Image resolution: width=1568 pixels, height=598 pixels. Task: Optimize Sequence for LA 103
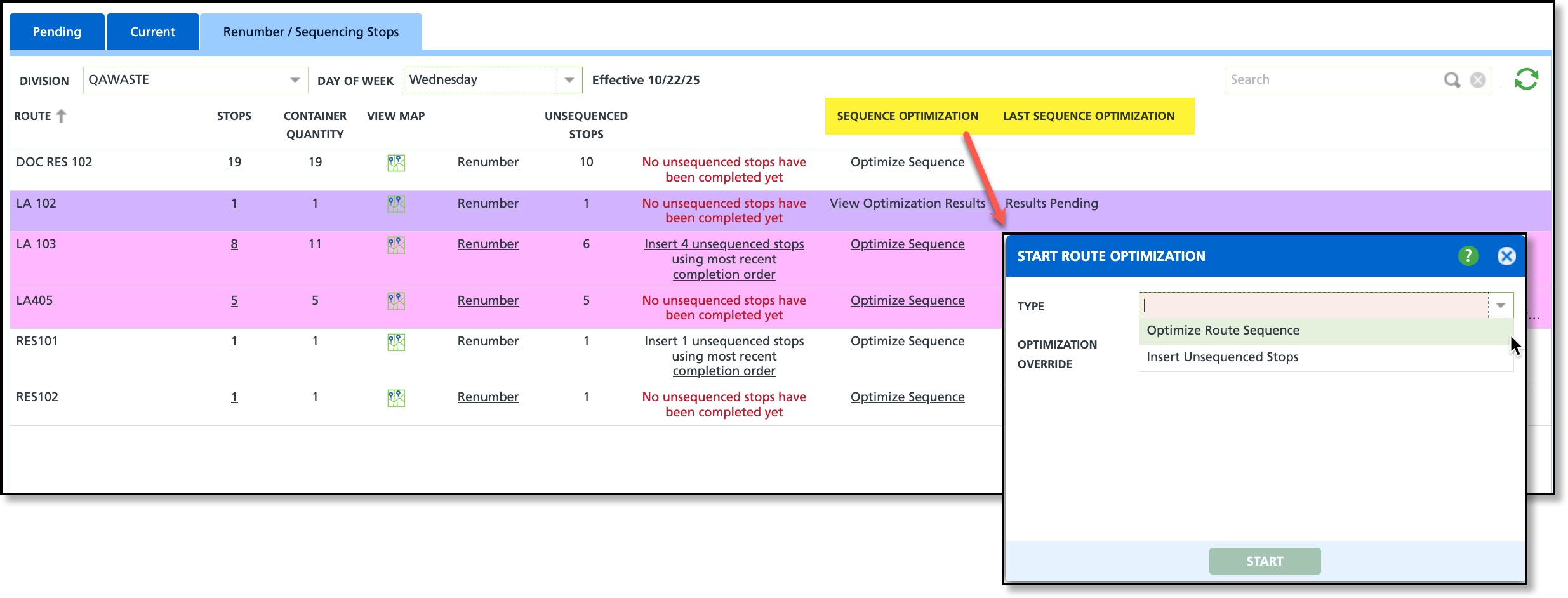coord(908,244)
